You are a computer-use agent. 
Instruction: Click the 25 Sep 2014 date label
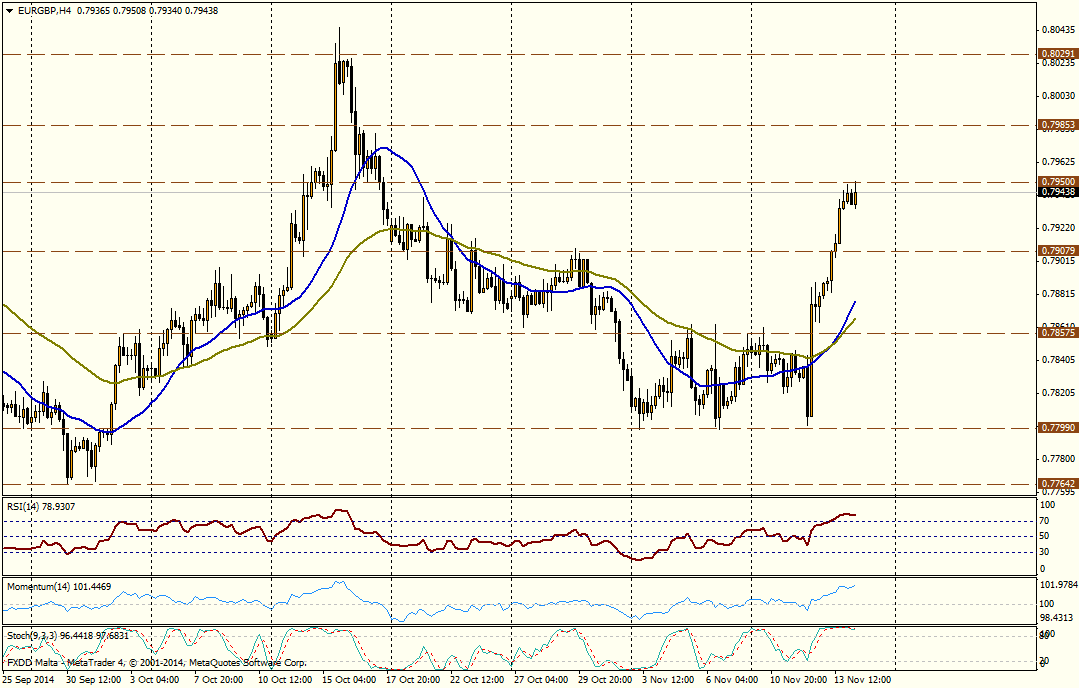30,680
